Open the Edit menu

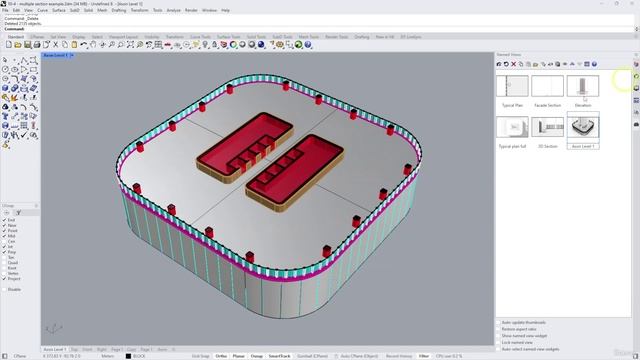(x=16, y=10)
